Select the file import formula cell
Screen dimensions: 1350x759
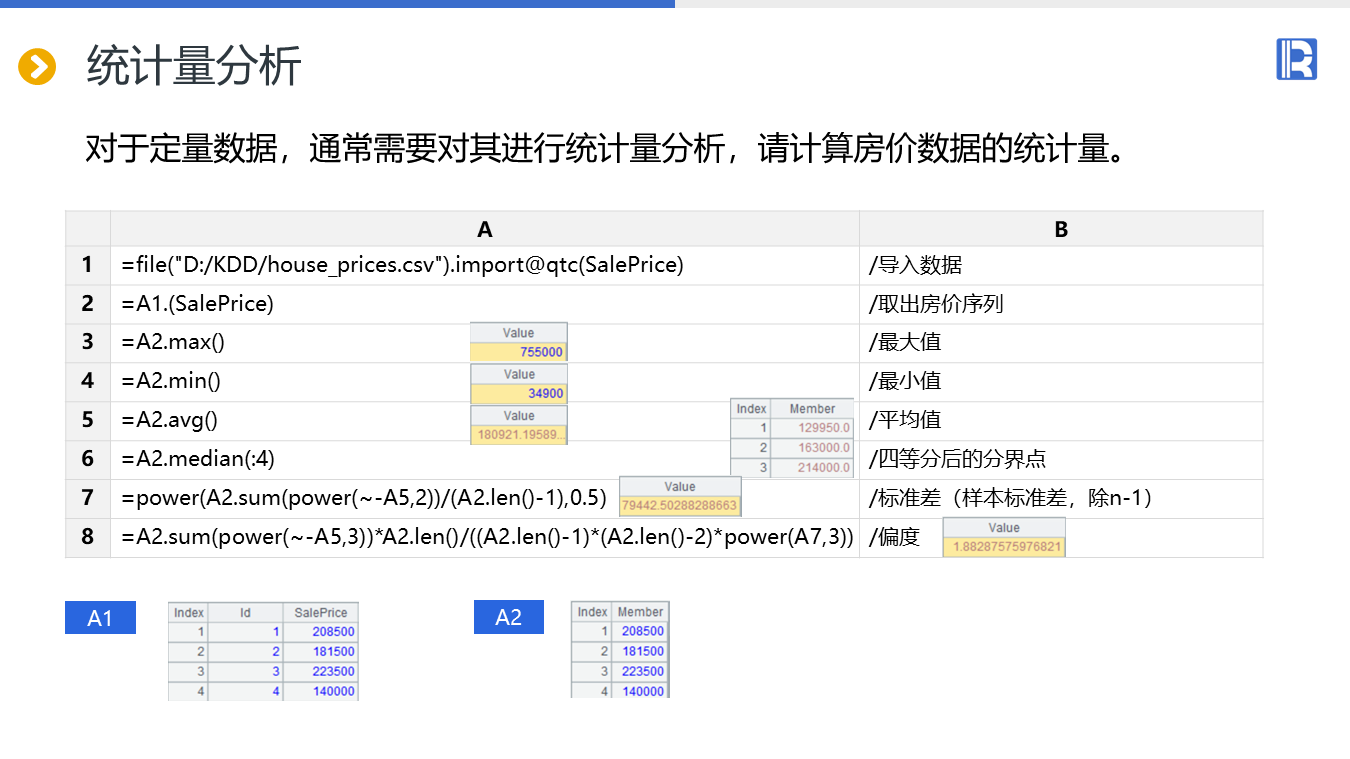[403, 265]
